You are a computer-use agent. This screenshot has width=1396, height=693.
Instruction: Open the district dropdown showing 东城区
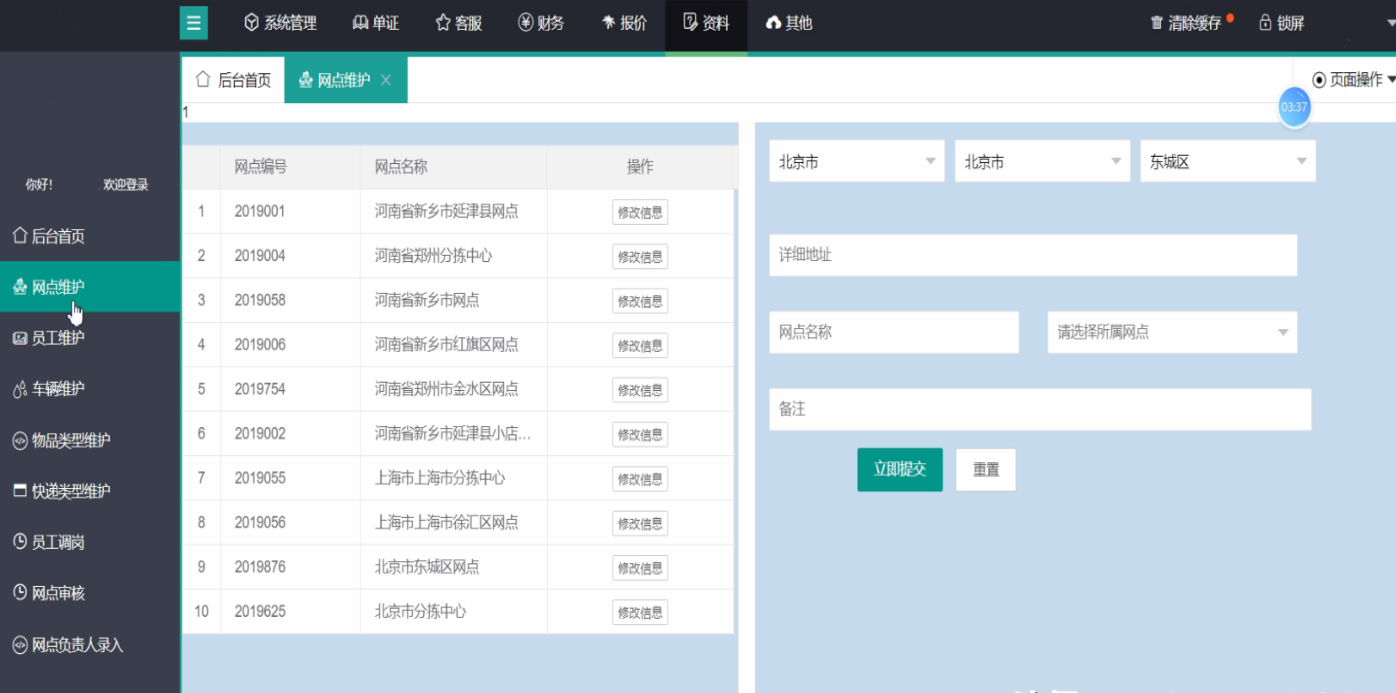pyautogui.click(x=1227, y=162)
